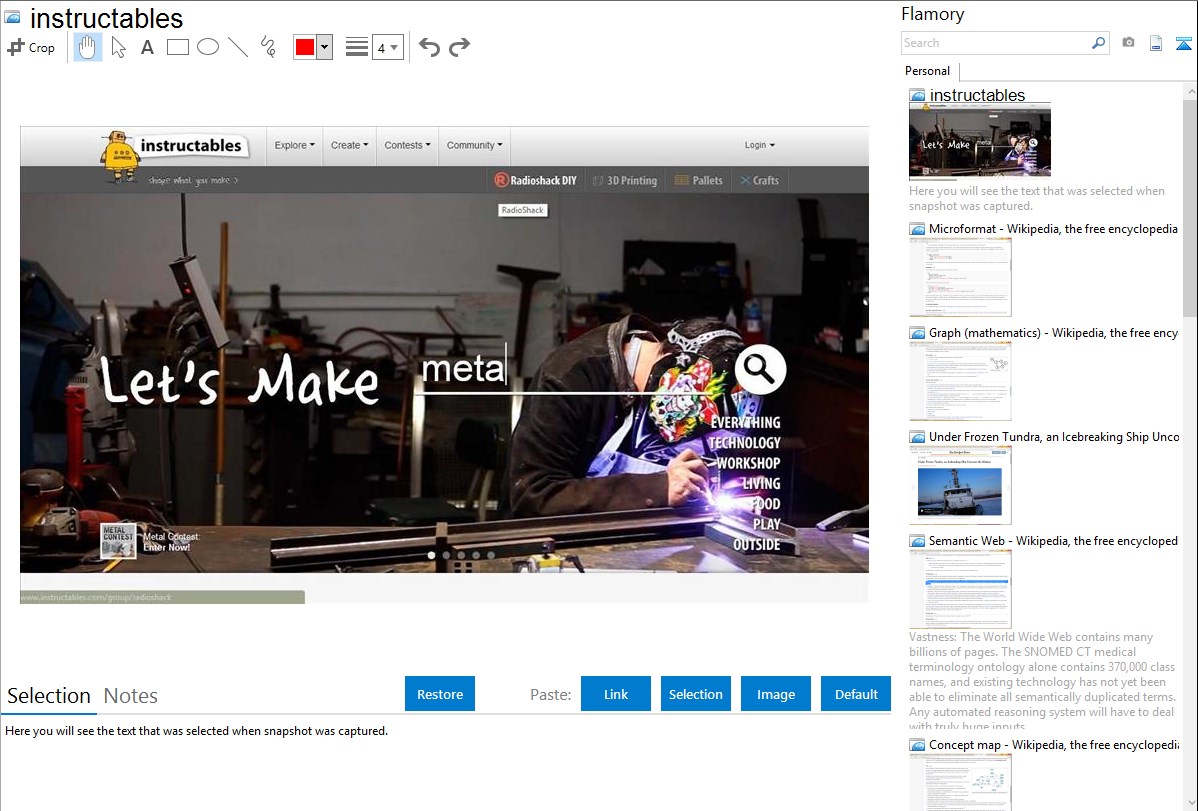Open the color picker dropdown arrow
This screenshot has width=1198, height=811.
coord(324,47)
